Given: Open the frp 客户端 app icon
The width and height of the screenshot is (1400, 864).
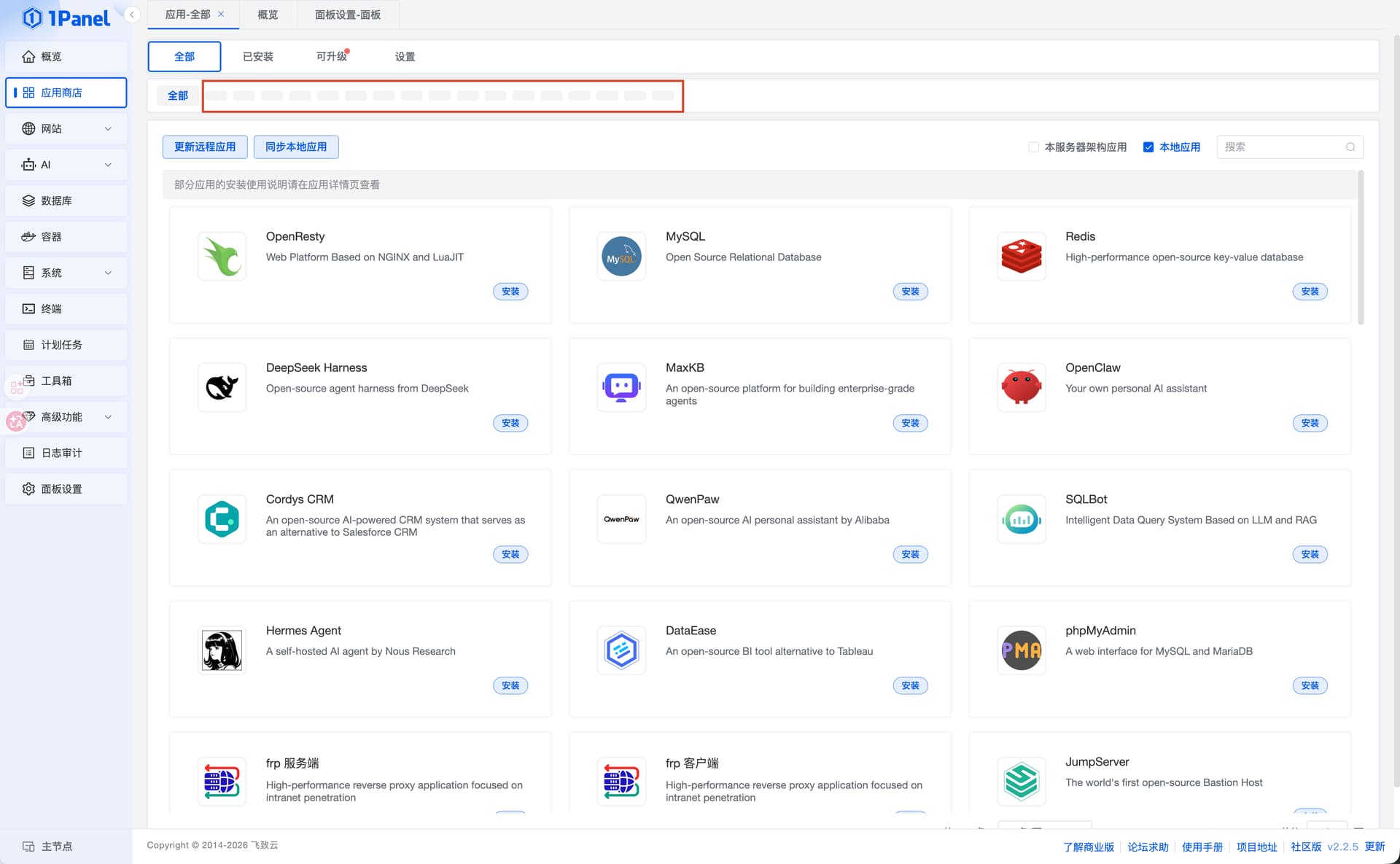Looking at the screenshot, I should (x=621, y=782).
